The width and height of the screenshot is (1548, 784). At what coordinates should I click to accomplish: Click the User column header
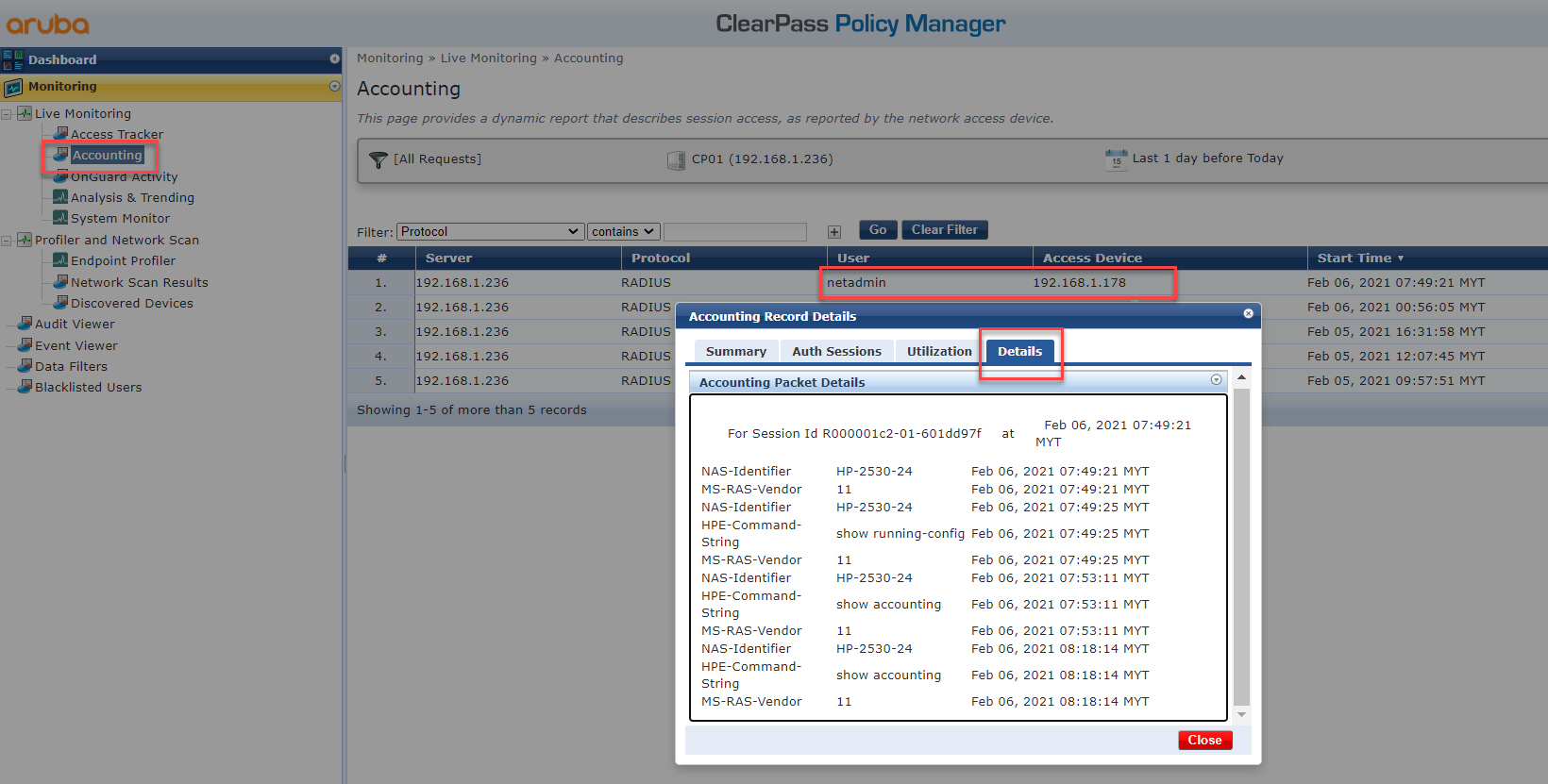click(x=929, y=258)
